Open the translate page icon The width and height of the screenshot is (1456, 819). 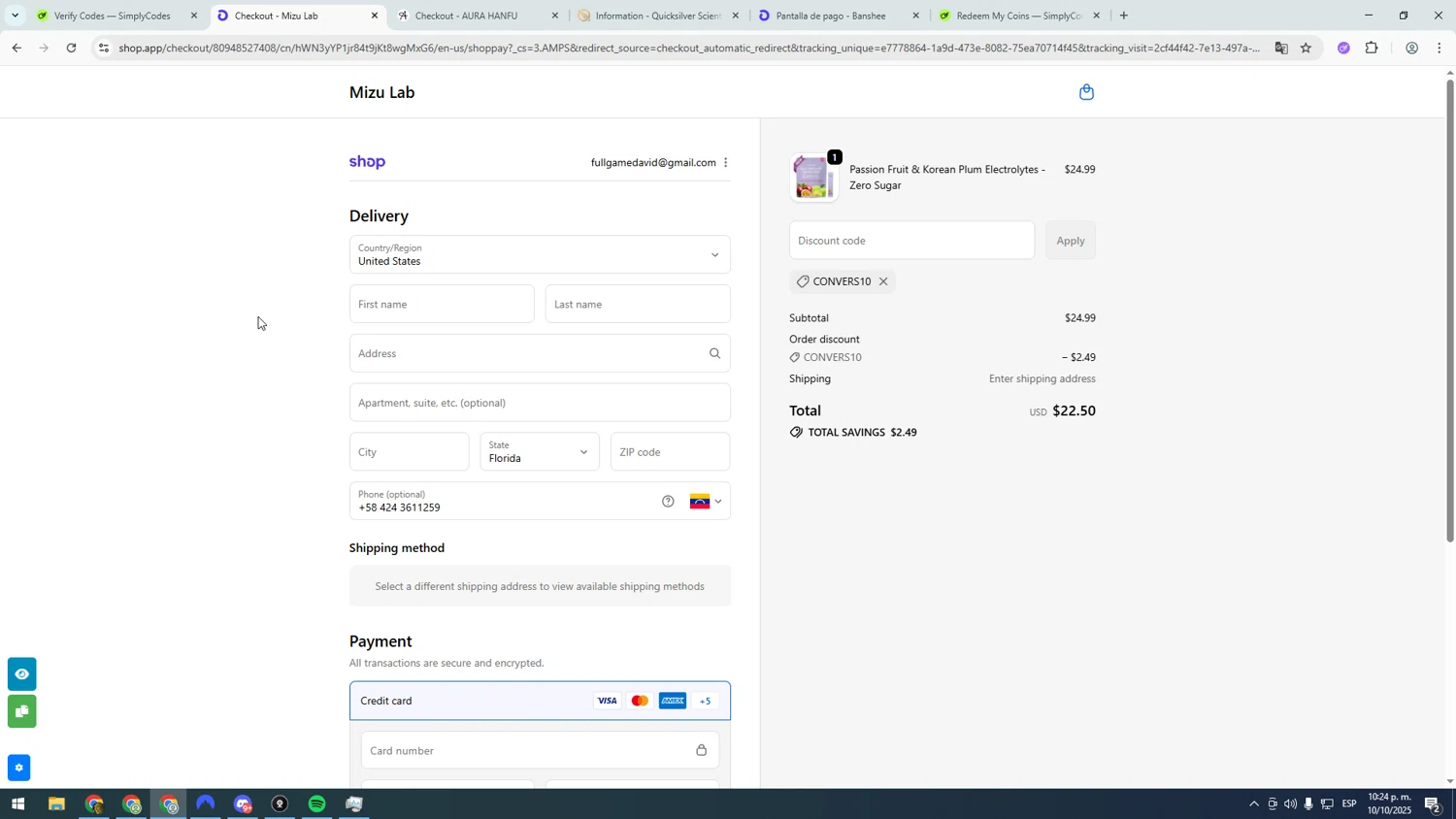[1280, 48]
